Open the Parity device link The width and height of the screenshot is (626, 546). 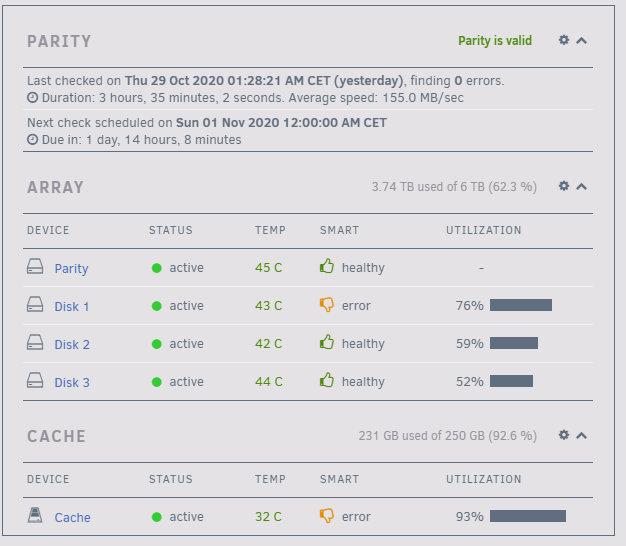(71, 269)
